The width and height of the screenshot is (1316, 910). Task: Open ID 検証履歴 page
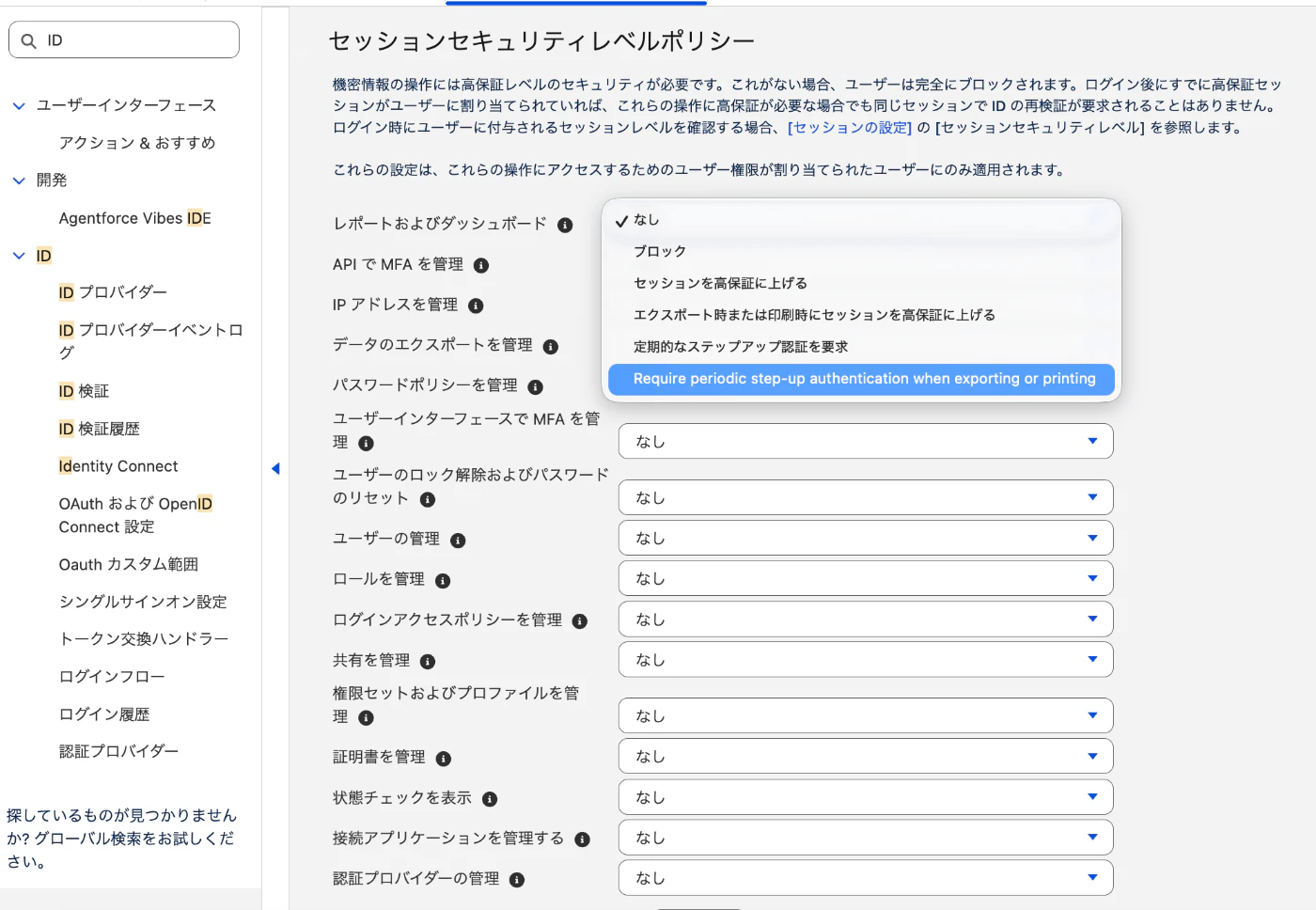tap(99, 429)
